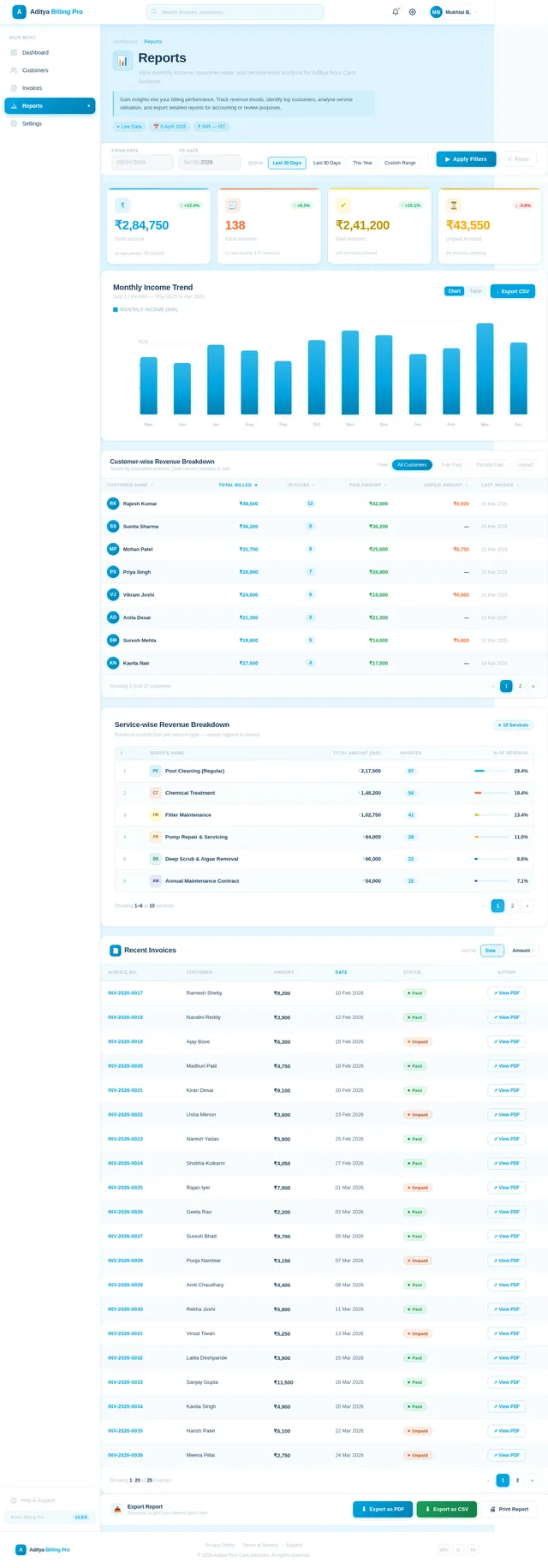Go to page 2 of services

513,905
